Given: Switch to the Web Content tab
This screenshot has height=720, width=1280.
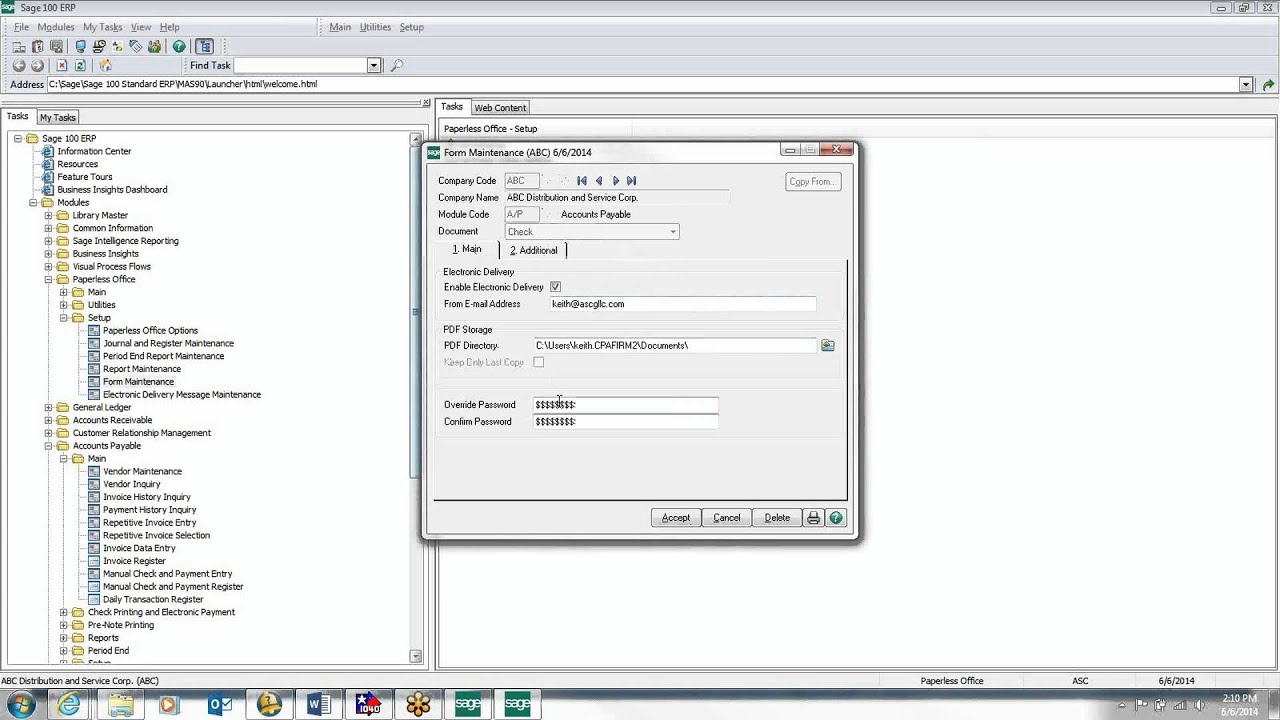Looking at the screenshot, I should coord(500,107).
